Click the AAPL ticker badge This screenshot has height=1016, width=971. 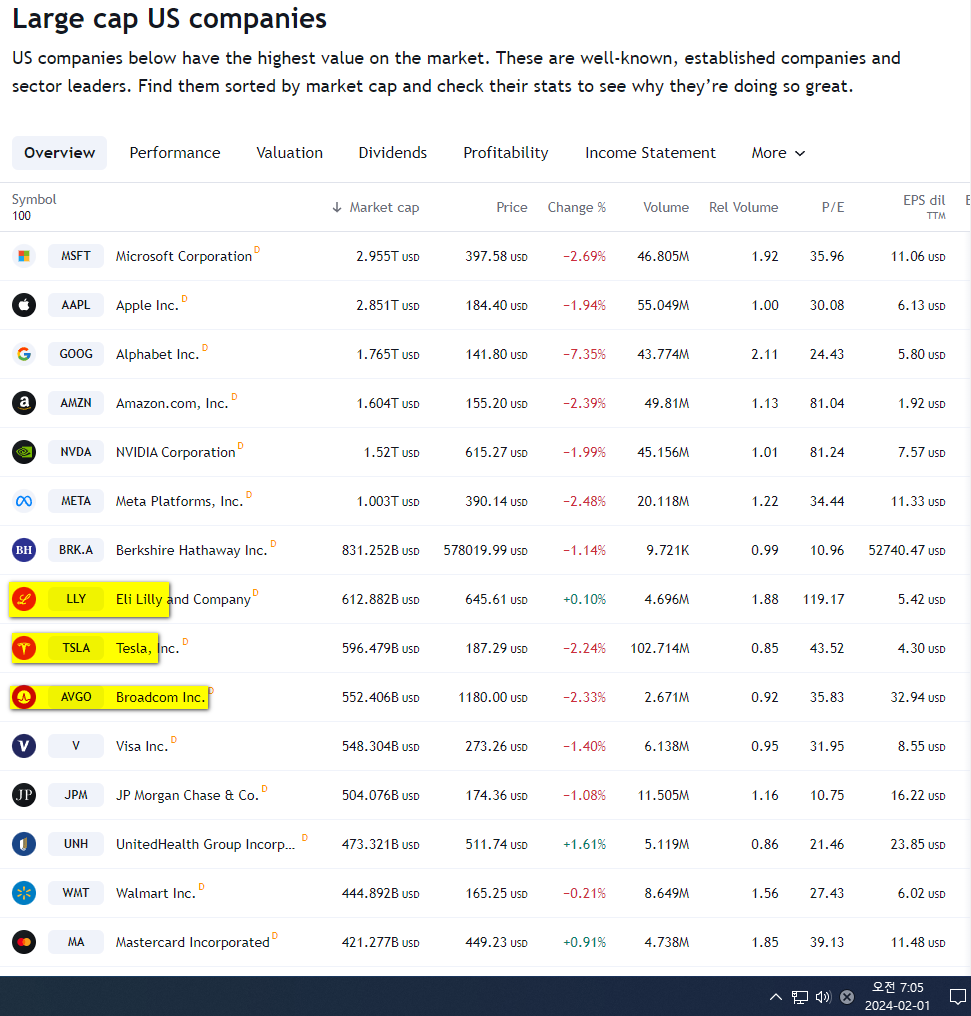(76, 305)
